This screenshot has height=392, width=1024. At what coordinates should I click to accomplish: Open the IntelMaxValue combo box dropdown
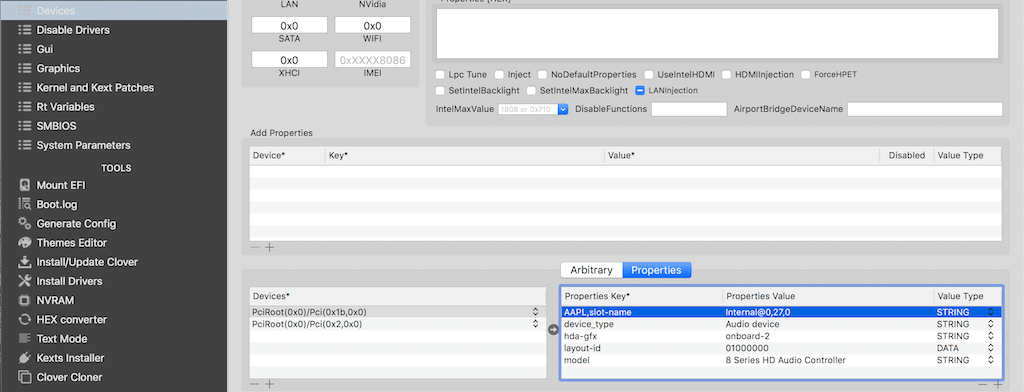563,109
